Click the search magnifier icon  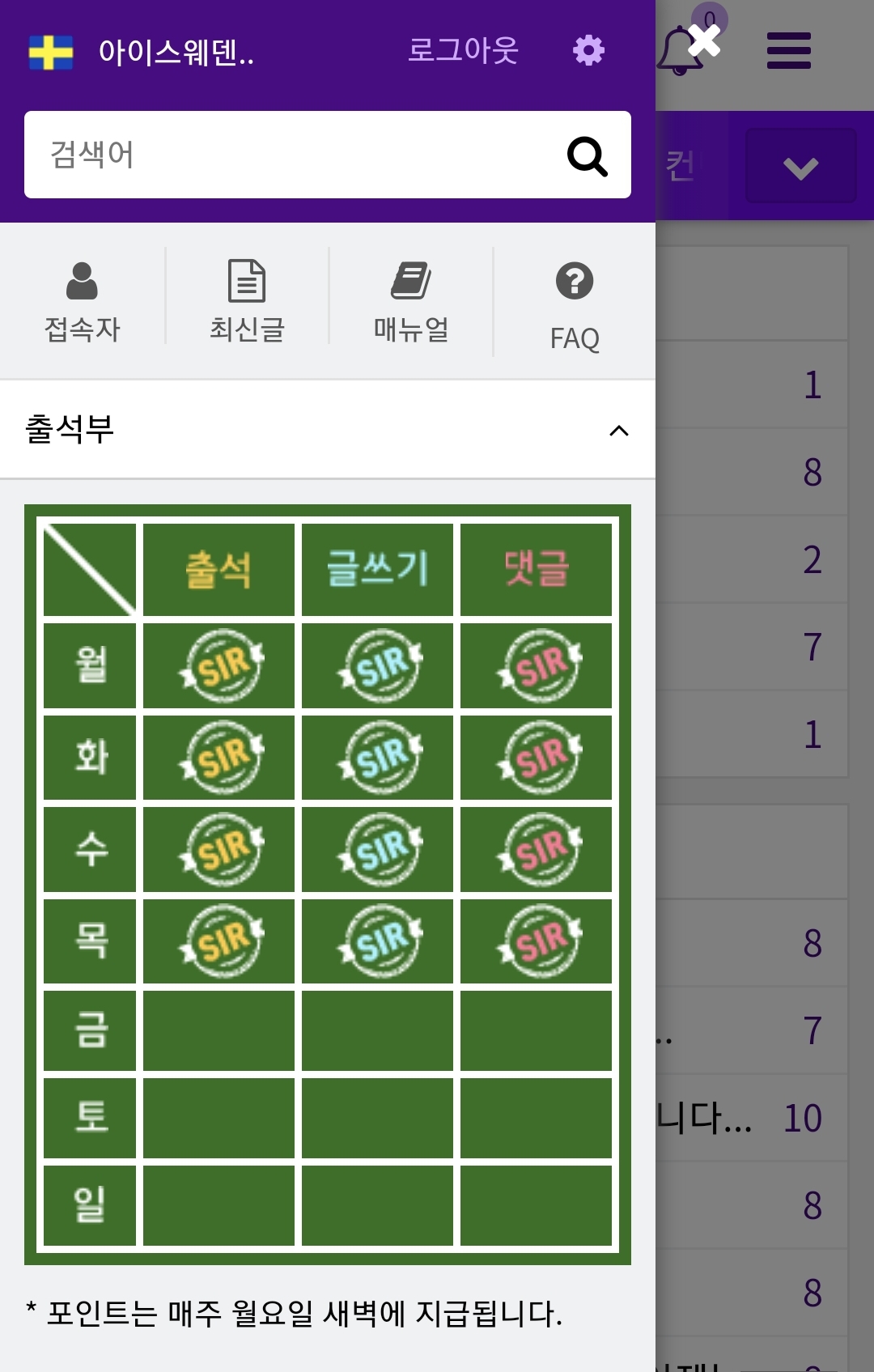pyautogui.click(x=587, y=155)
